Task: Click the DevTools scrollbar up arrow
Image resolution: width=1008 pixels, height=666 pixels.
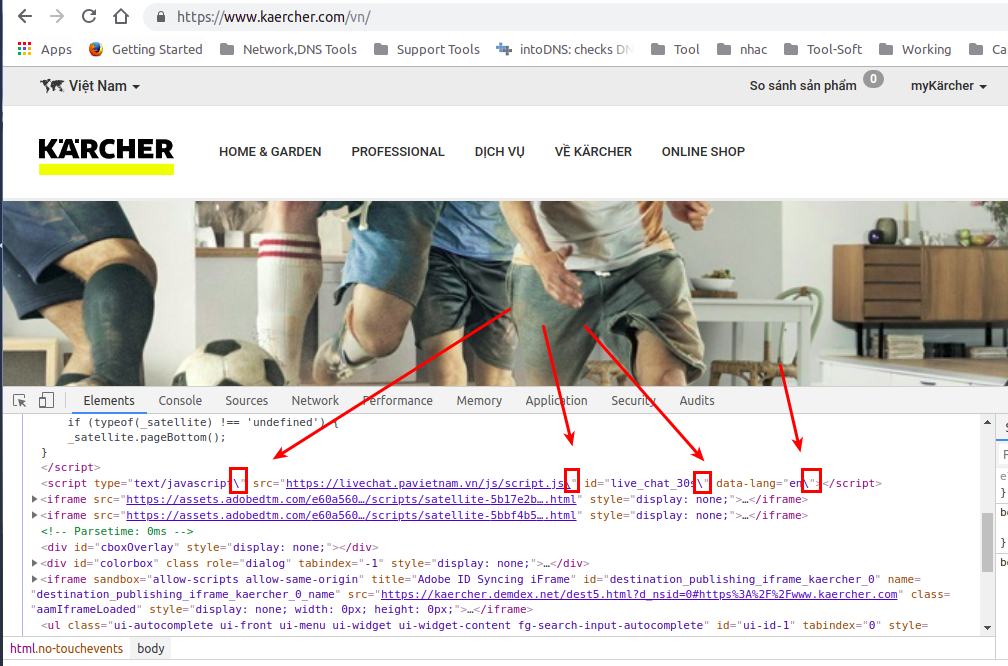Action: [x=987, y=422]
